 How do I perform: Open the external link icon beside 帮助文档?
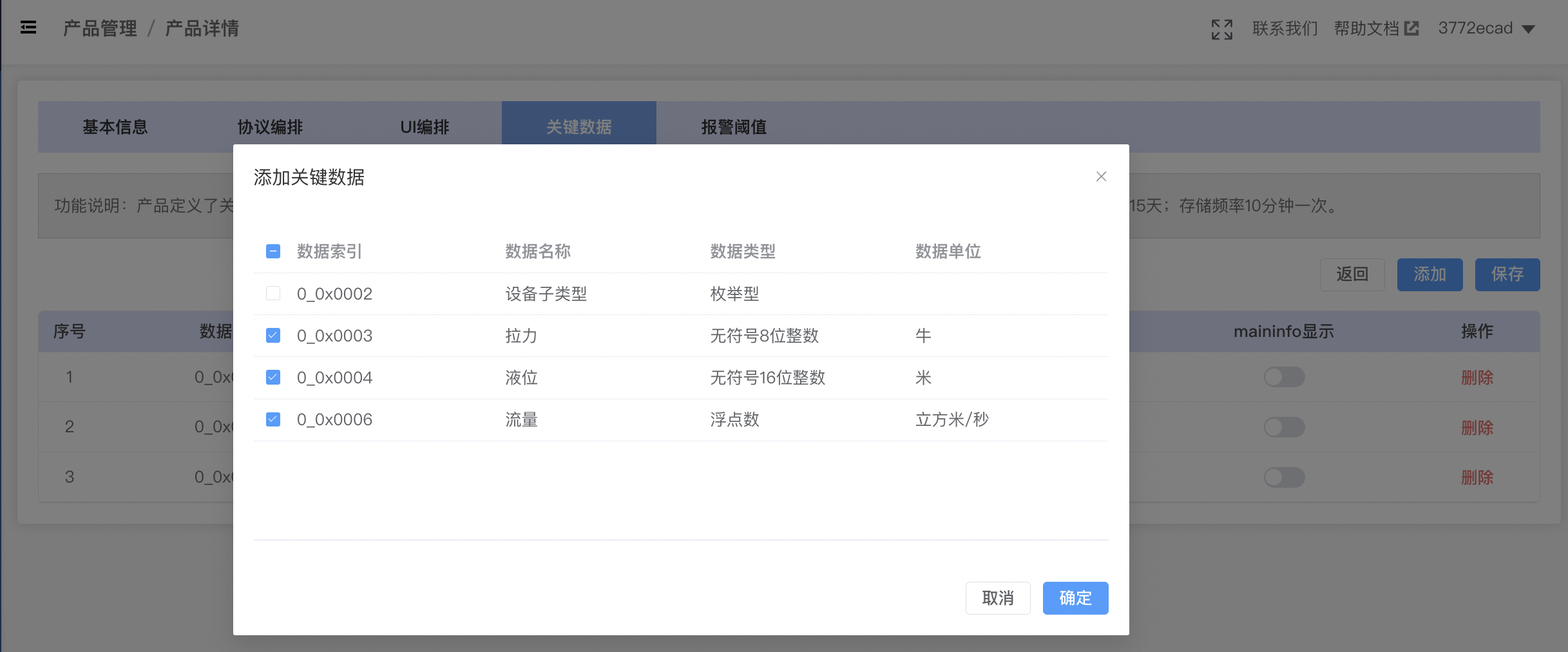[1411, 28]
